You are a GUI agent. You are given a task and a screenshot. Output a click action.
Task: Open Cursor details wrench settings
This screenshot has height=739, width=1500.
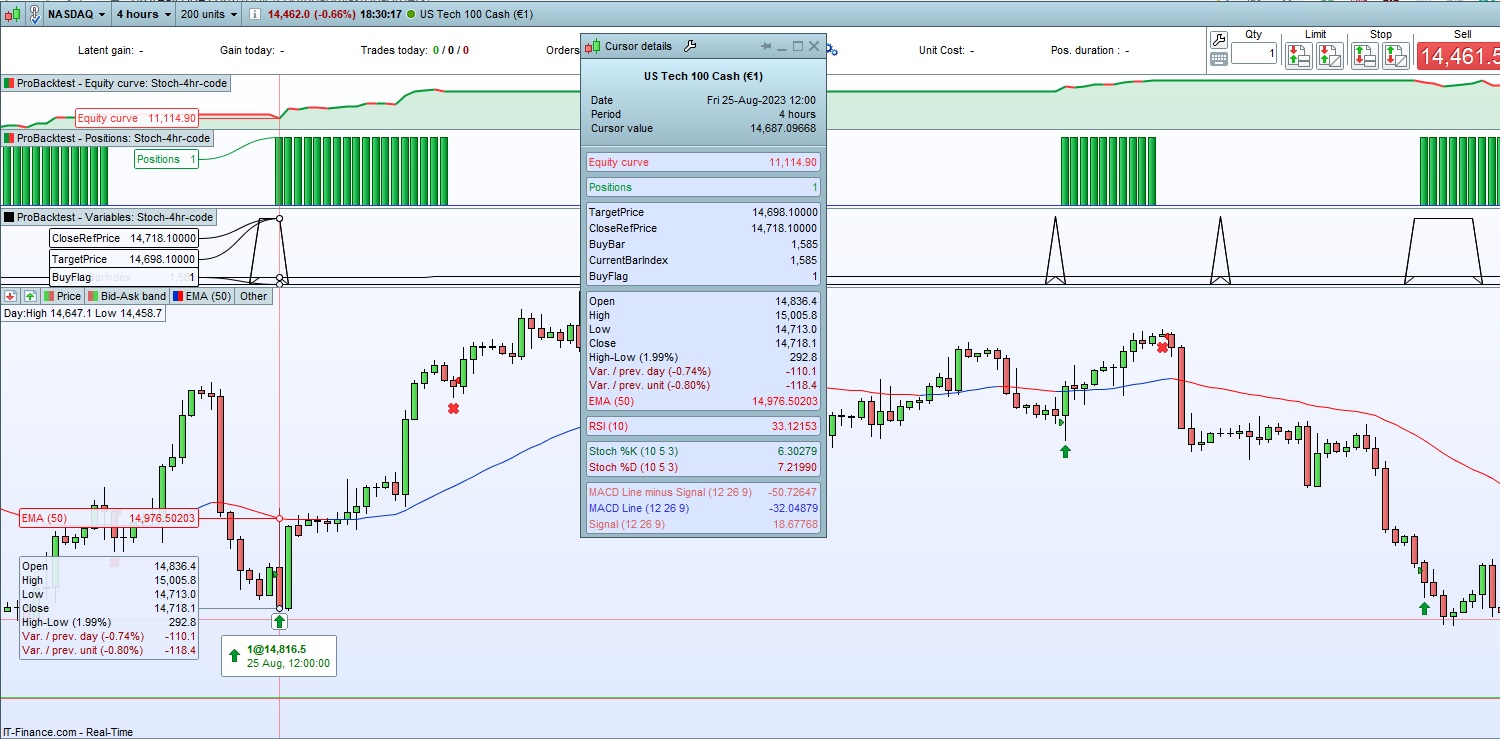pyautogui.click(x=690, y=46)
